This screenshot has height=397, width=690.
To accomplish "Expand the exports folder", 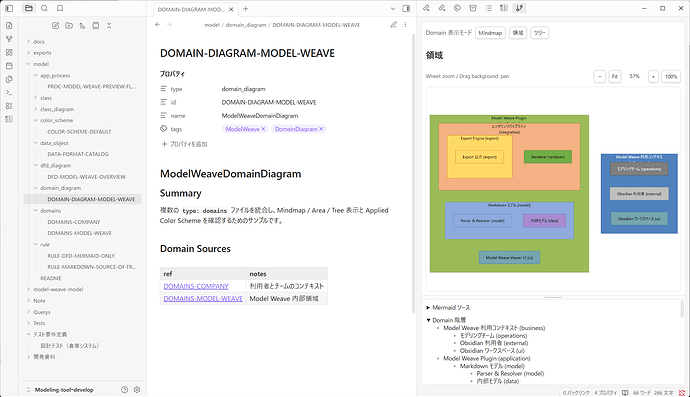I will point(29,53).
